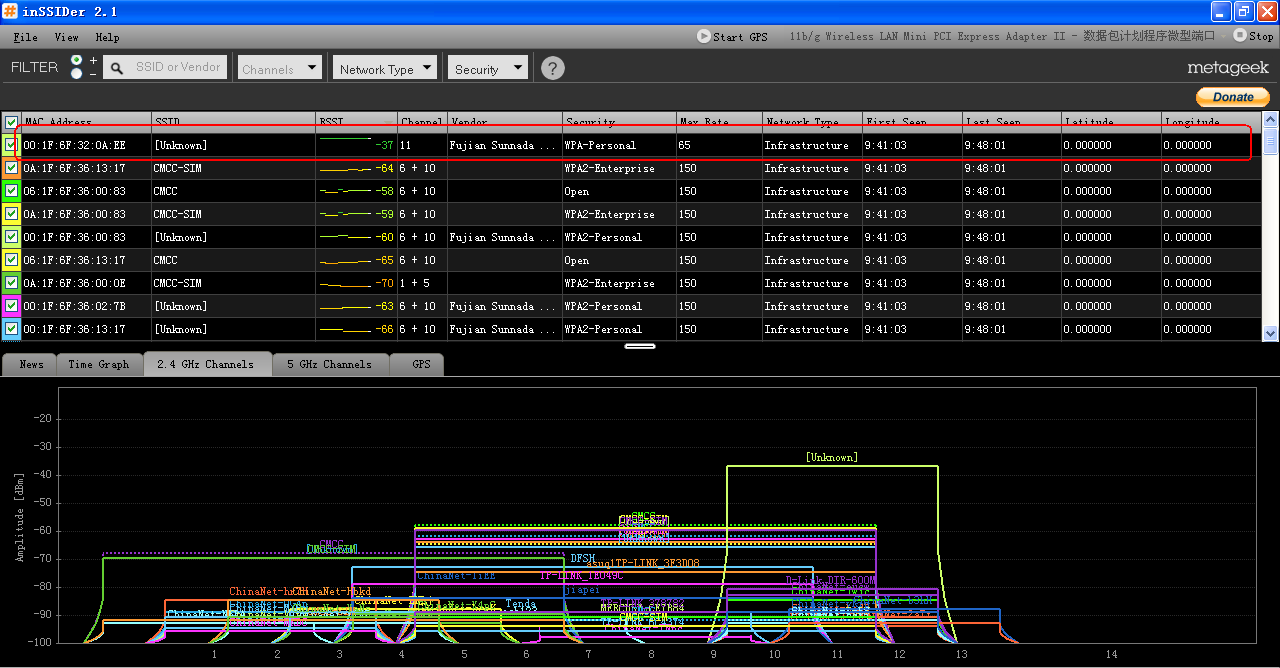Click the Donate button
Screen dimensions: 1280x668
[x=1232, y=97]
